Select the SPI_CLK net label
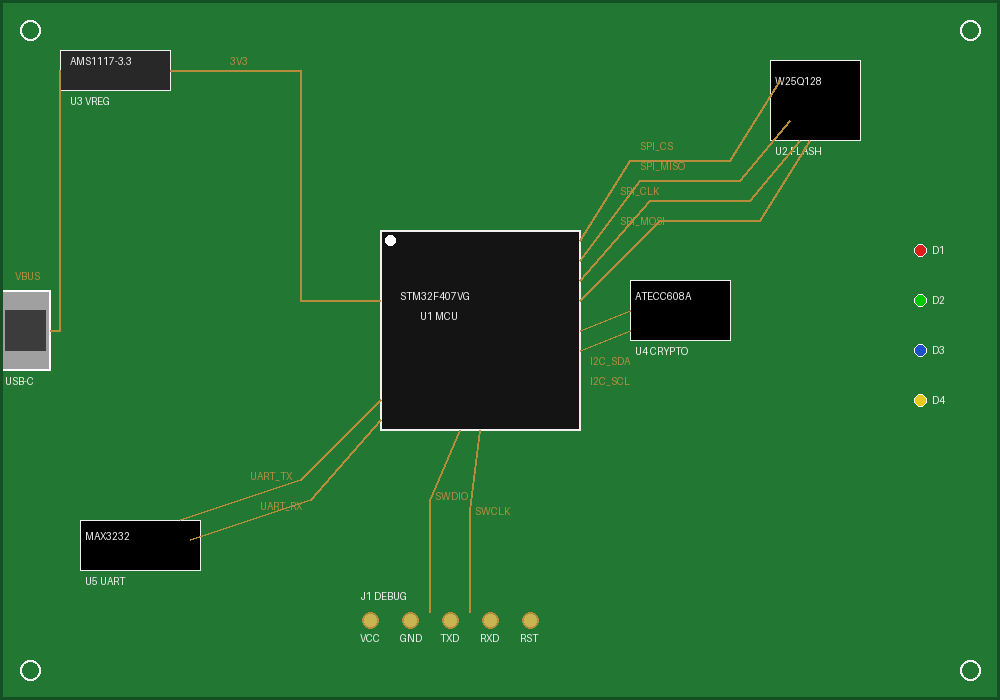1000x700 pixels. coord(639,191)
